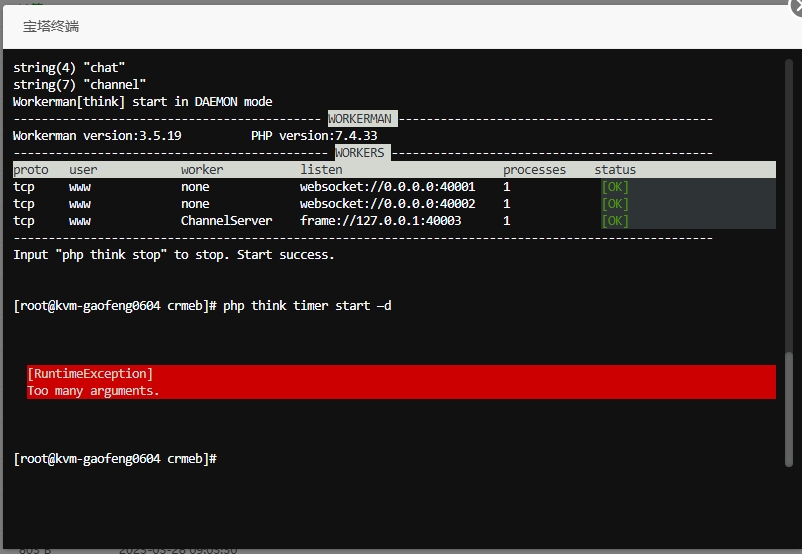802x554 pixels.
Task: Click the [RuntimeException] error heading
Action: point(90,373)
